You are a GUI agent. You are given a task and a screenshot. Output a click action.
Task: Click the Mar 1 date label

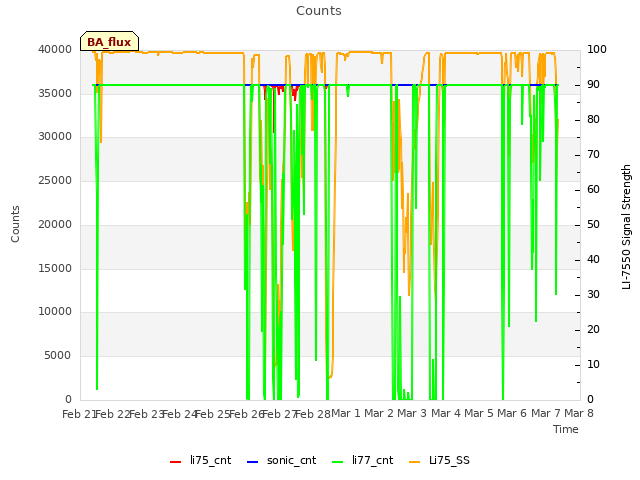pyautogui.click(x=346, y=413)
